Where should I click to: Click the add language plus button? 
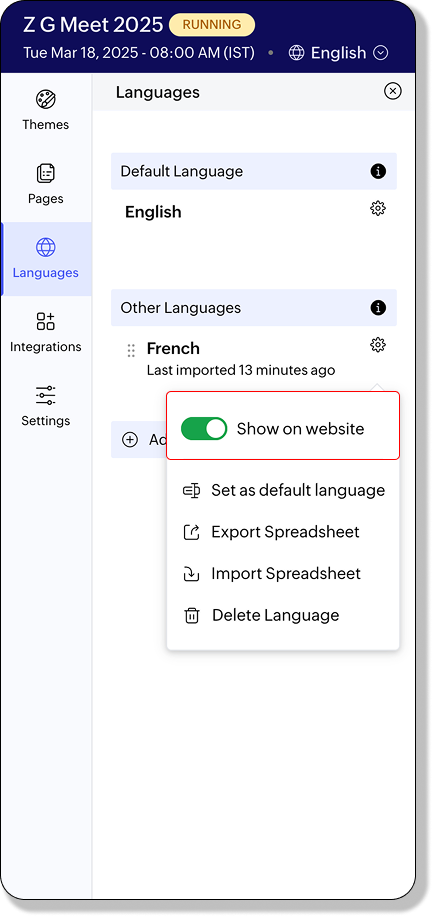click(130, 440)
